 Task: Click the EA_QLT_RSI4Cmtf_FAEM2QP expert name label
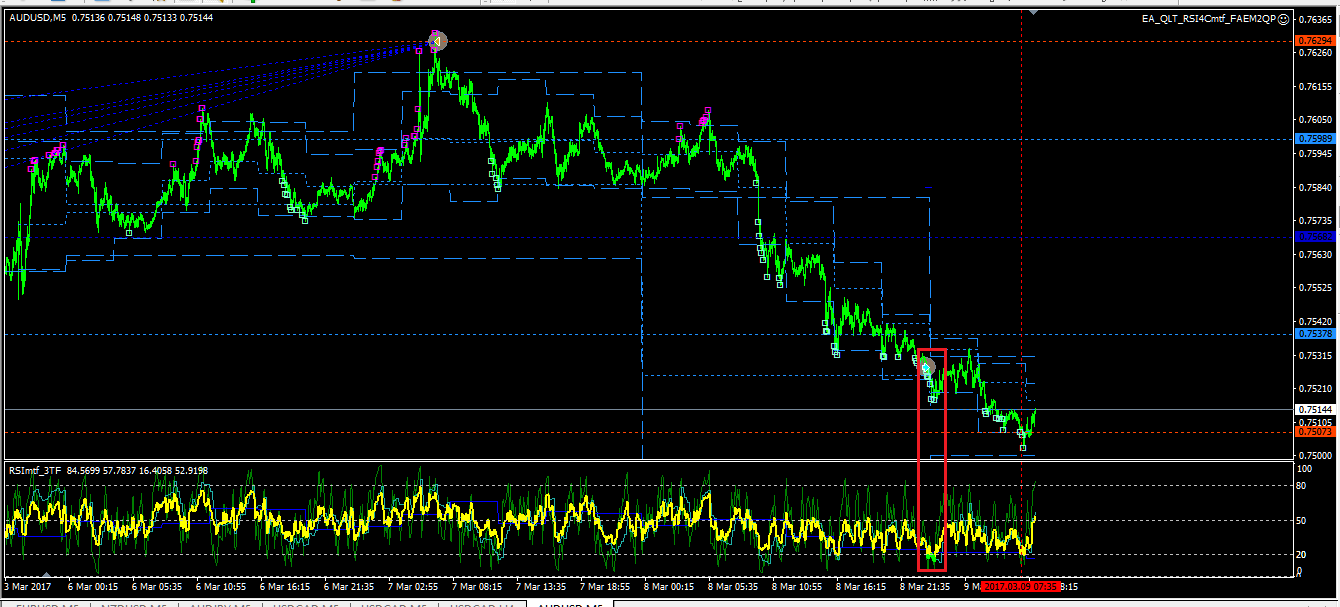[1209, 18]
